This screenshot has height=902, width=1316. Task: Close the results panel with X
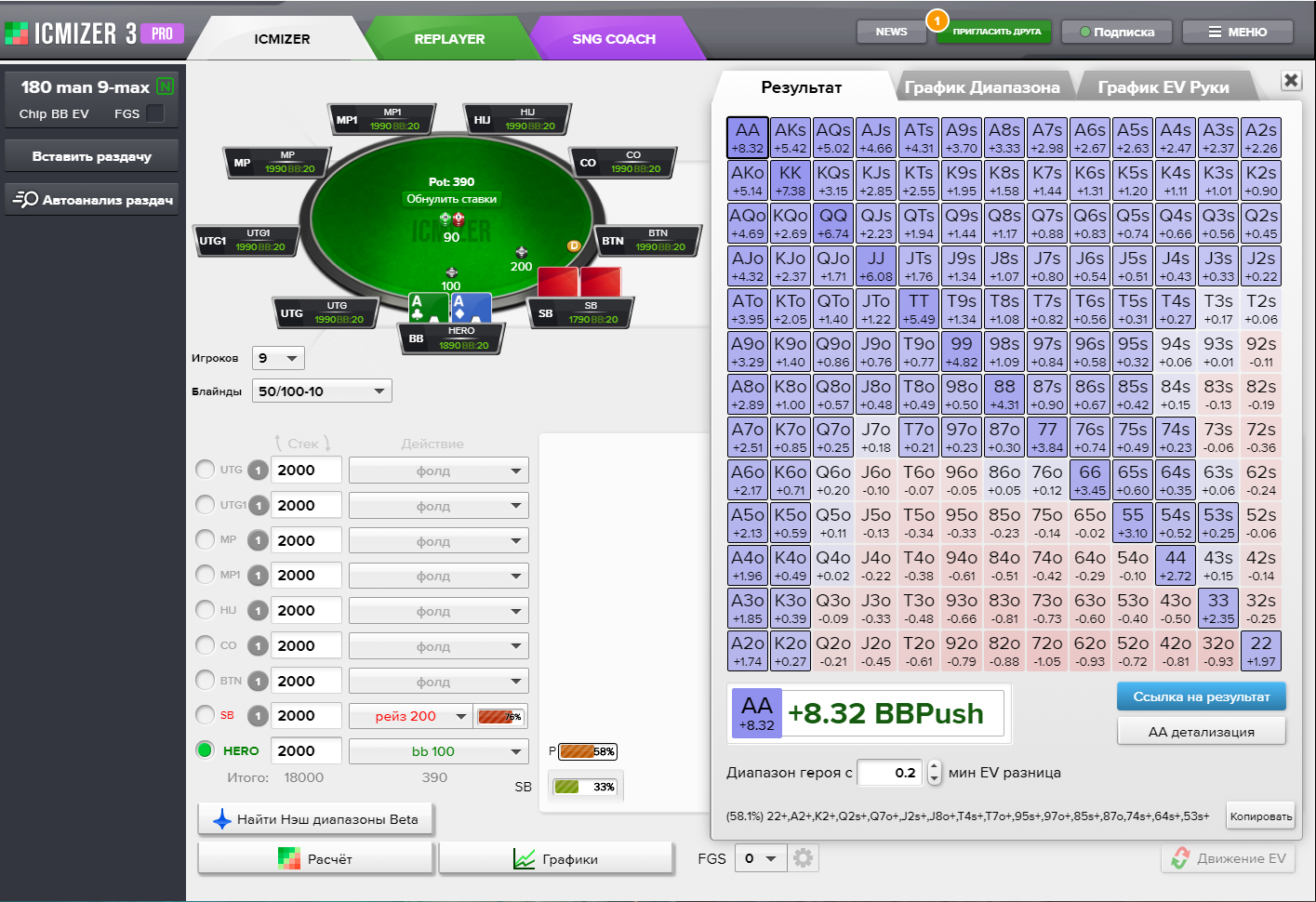(x=1291, y=80)
